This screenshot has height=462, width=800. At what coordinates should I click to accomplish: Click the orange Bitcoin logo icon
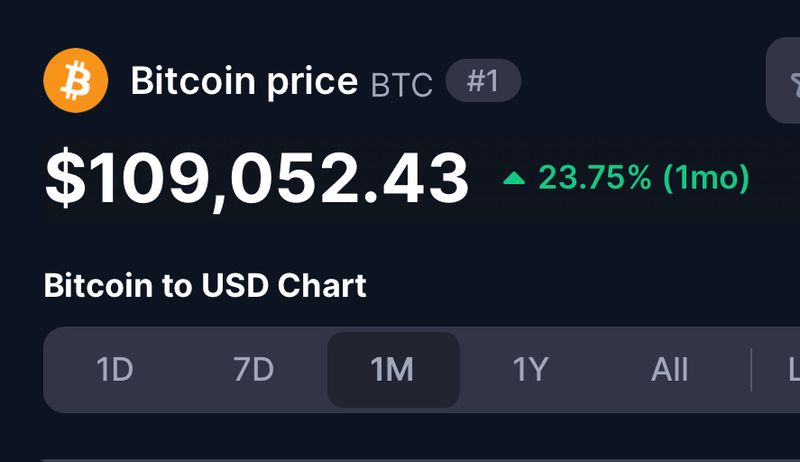click(x=75, y=81)
